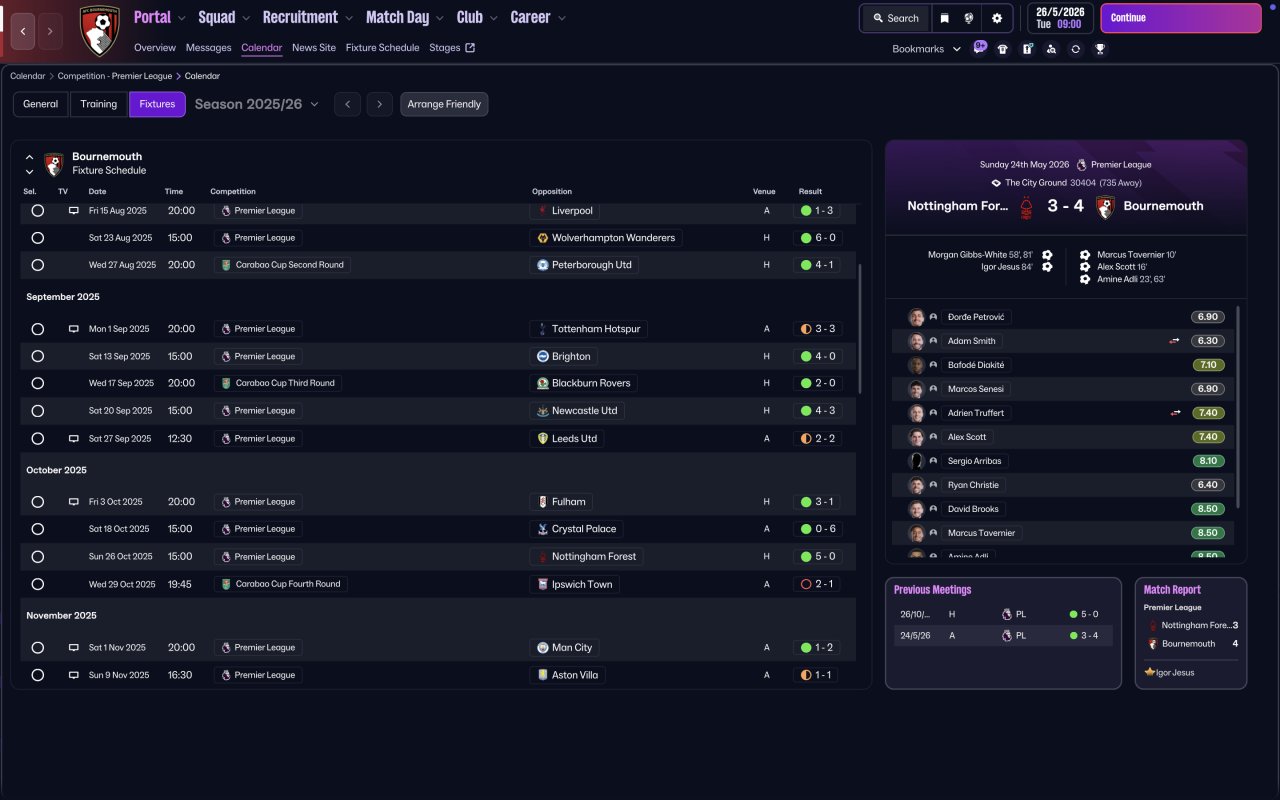Click the trophy icon in bookmarks bar
Image resolution: width=1280 pixels, height=800 pixels.
click(x=1100, y=49)
